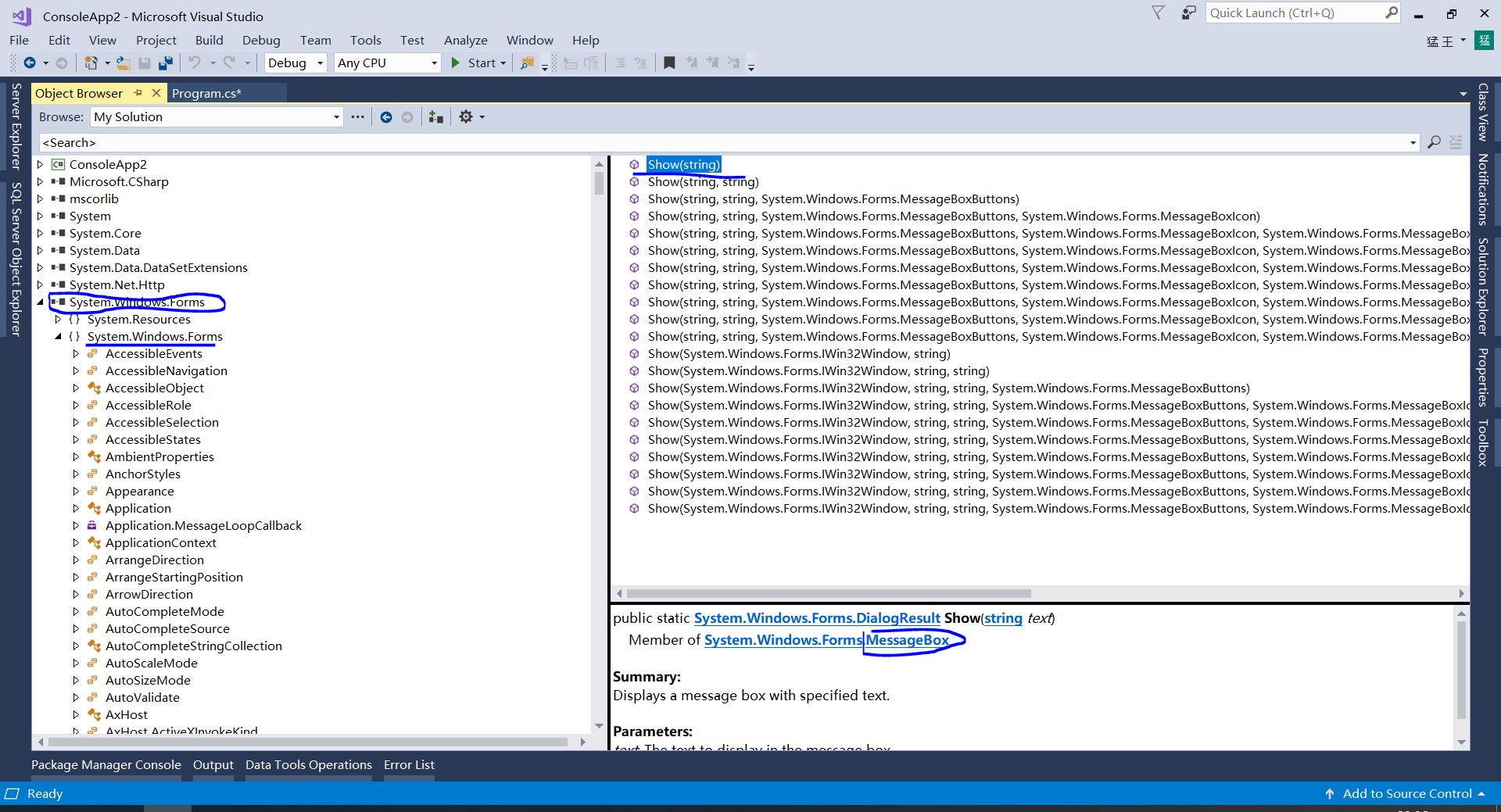Collapse the System.Windows.Forms assembly node
This screenshot has height=812, width=1501.
pos(40,302)
